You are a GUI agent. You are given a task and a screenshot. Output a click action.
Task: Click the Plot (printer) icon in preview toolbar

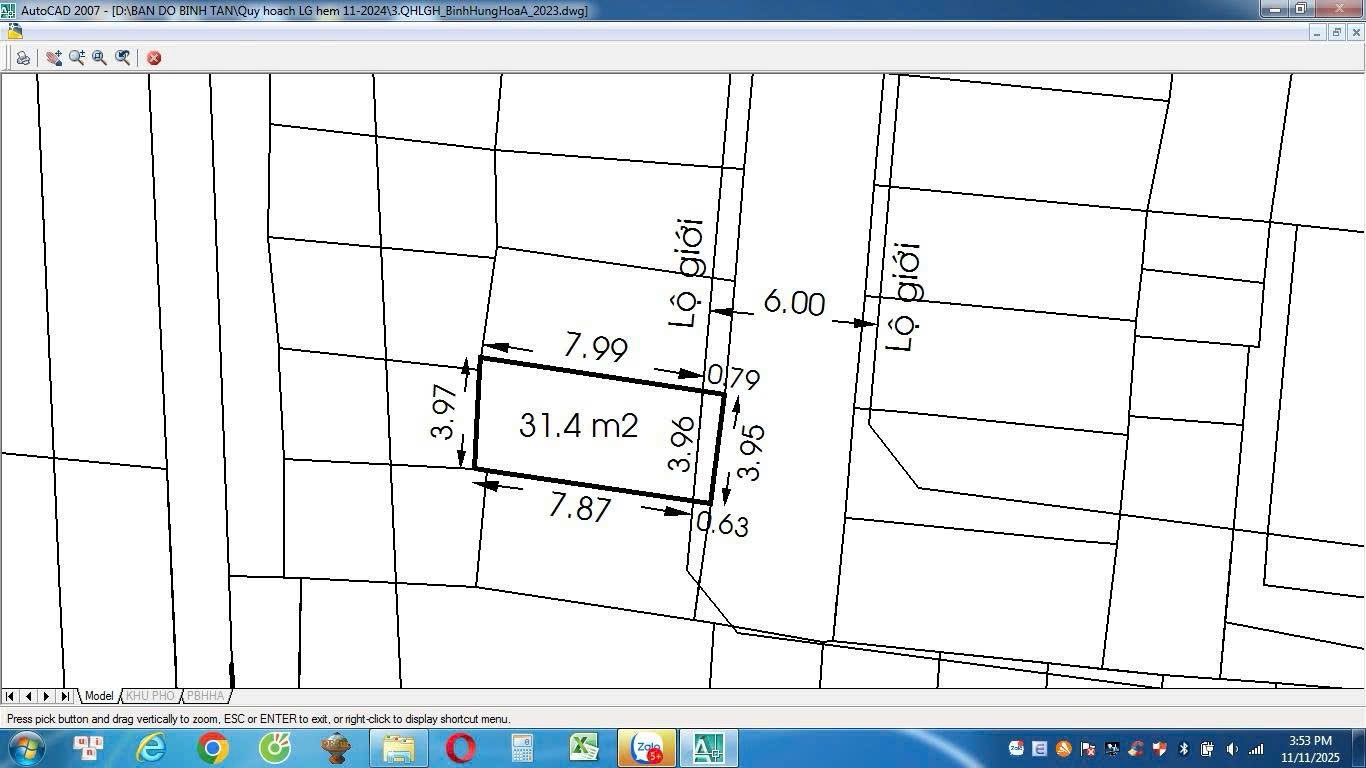tap(22, 58)
